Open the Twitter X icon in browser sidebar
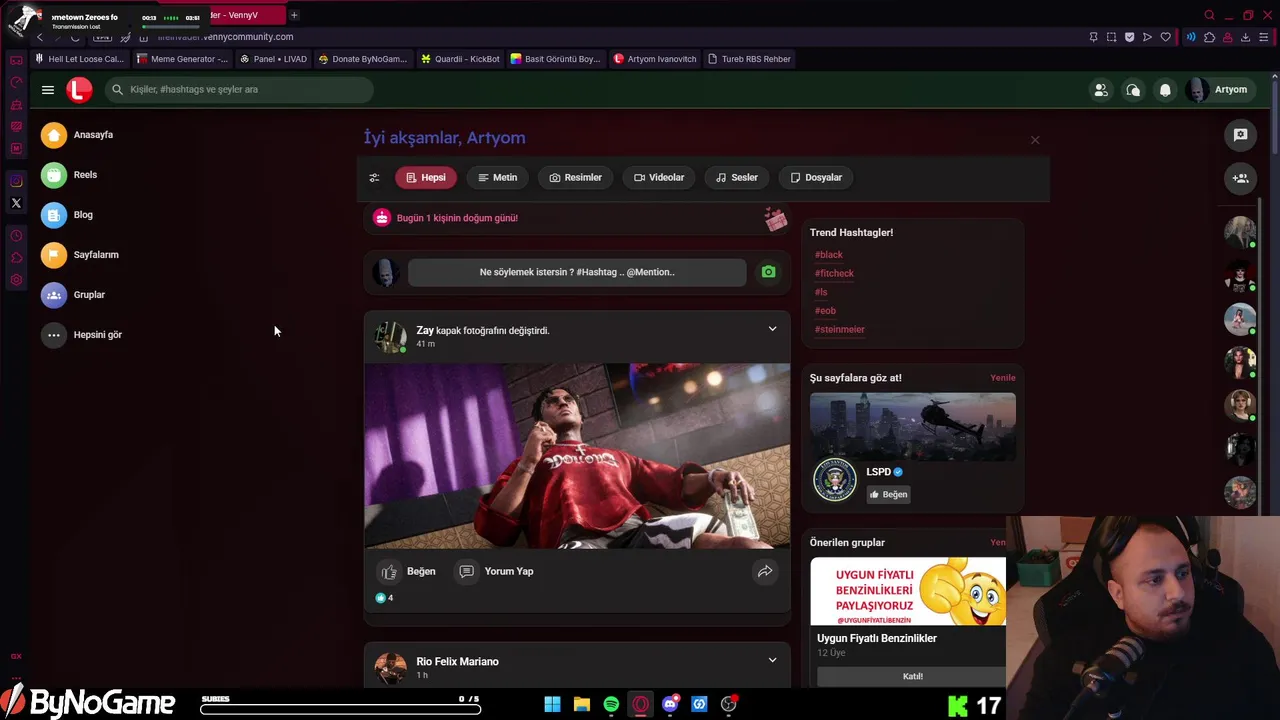Viewport: 1280px width, 720px height. pos(16,203)
